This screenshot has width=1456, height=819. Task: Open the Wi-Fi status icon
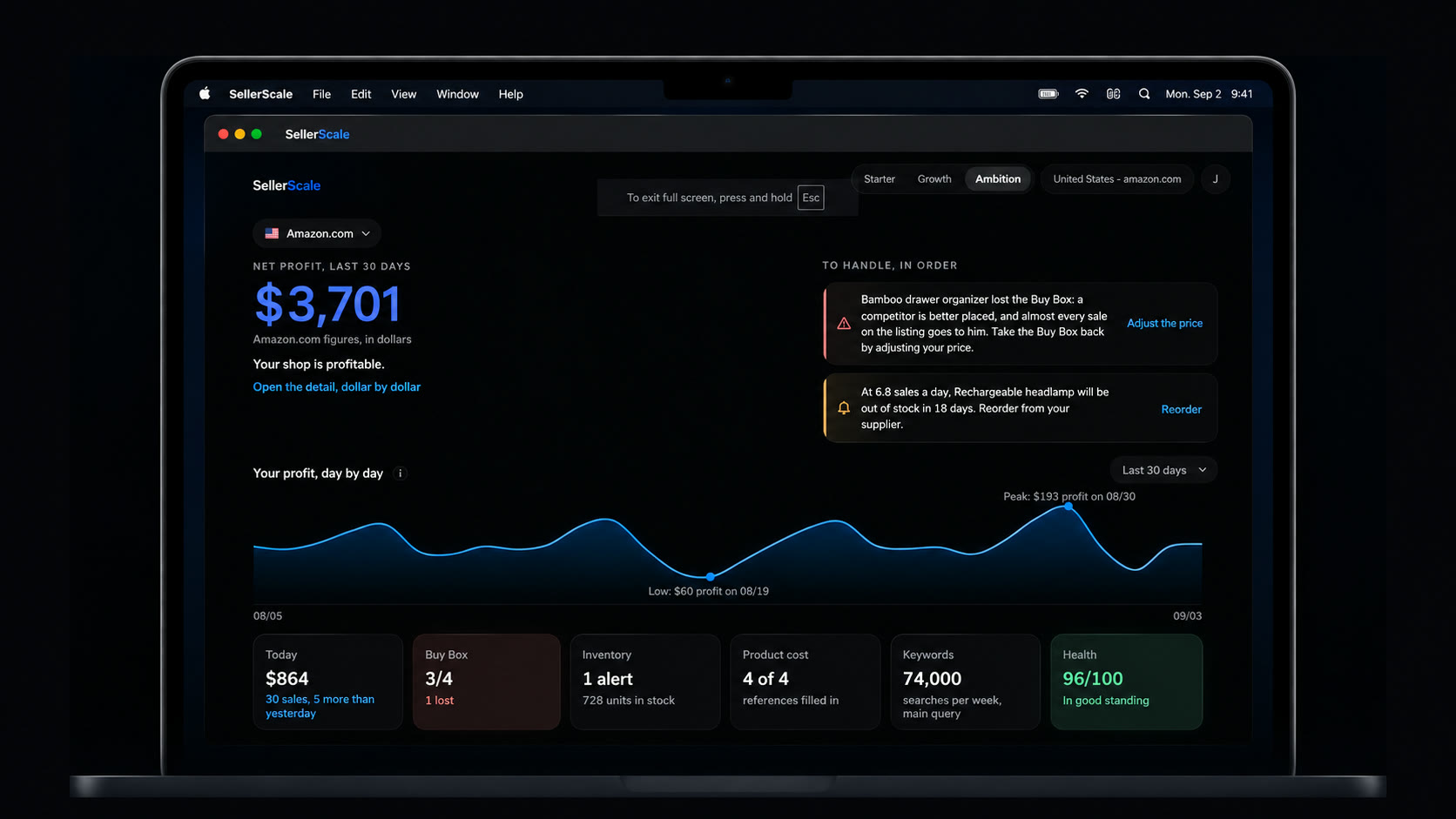(x=1082, y=94)
